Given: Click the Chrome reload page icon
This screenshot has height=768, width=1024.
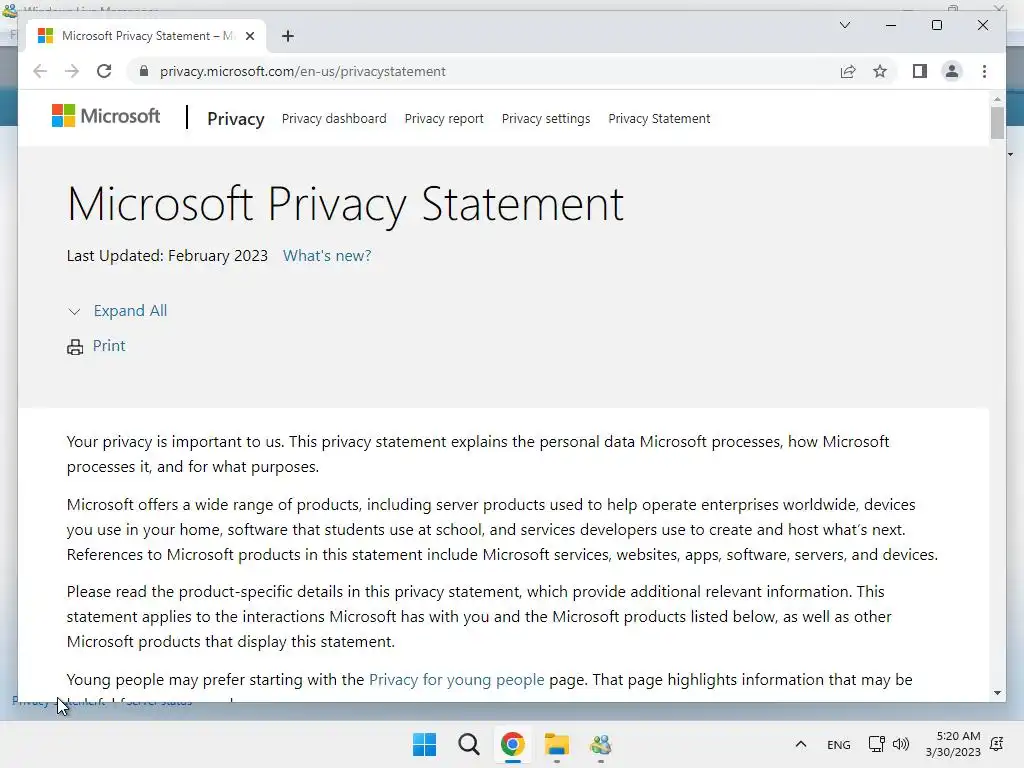Looking at the screenshot, I should [104, 71].
